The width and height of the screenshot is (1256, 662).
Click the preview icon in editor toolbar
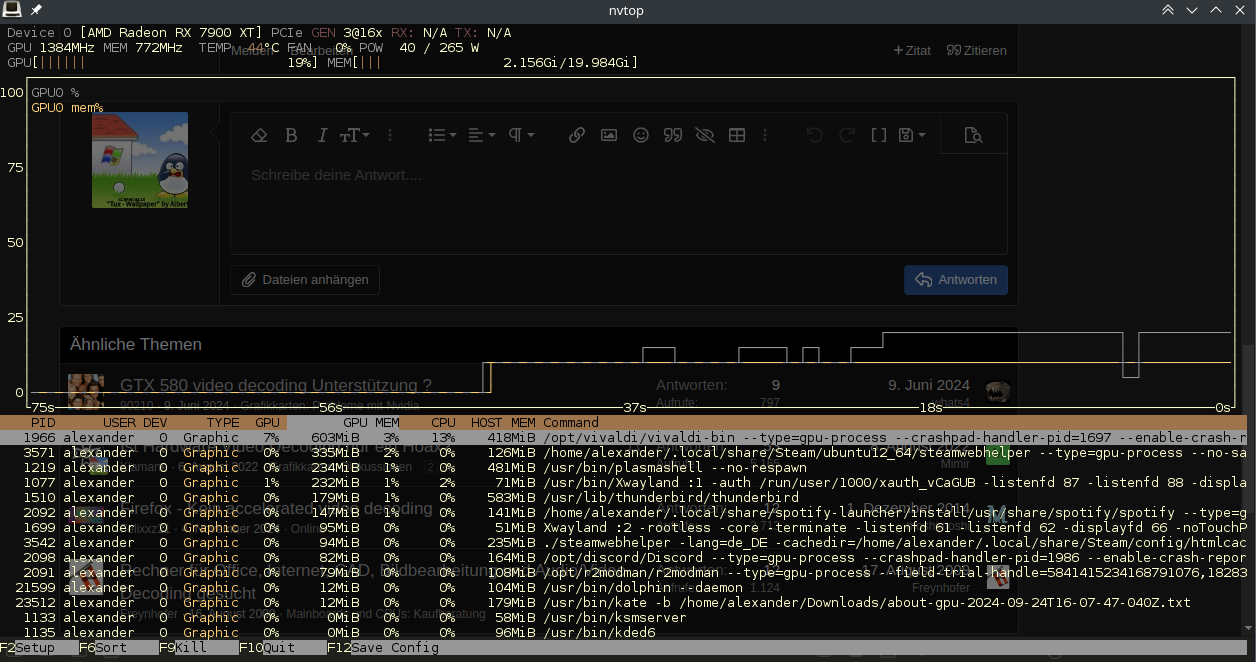coord(973,135)
